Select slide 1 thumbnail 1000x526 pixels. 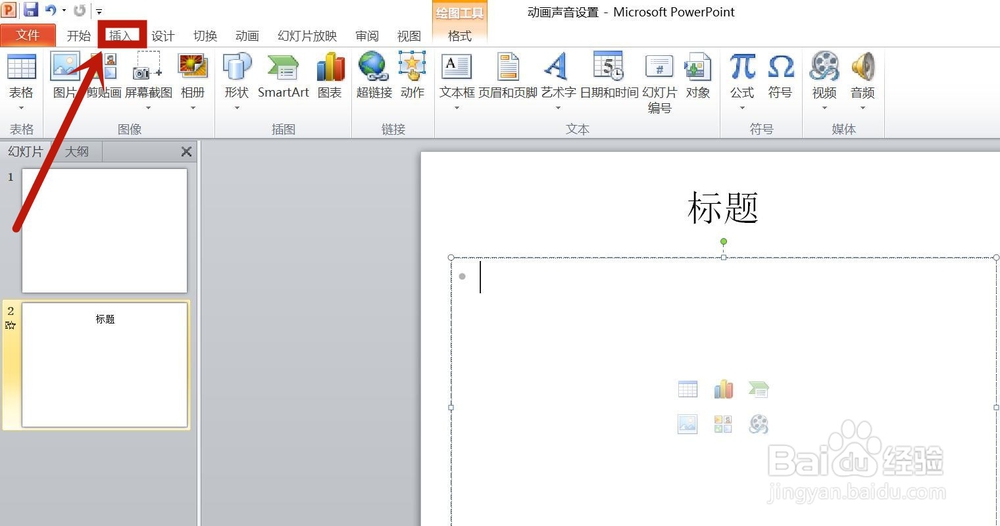click(x=105, y=230)
